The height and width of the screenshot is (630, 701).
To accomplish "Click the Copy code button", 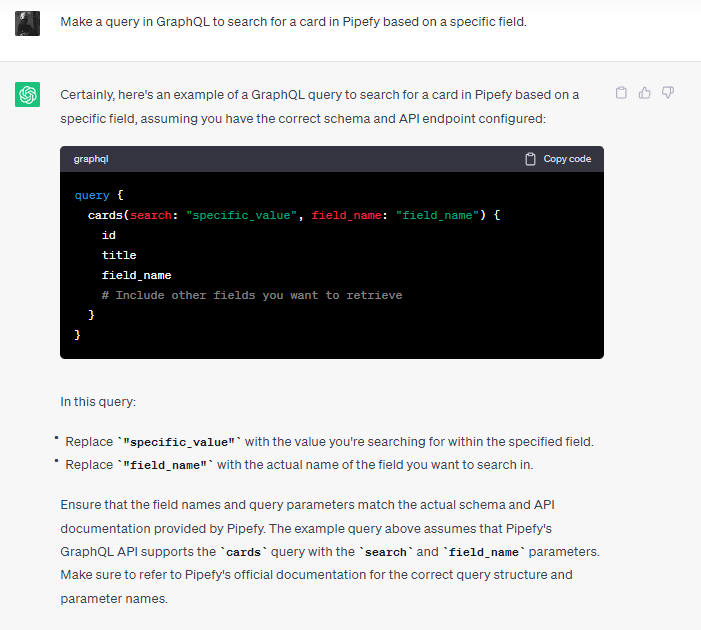I will click(x=558, y=159).
